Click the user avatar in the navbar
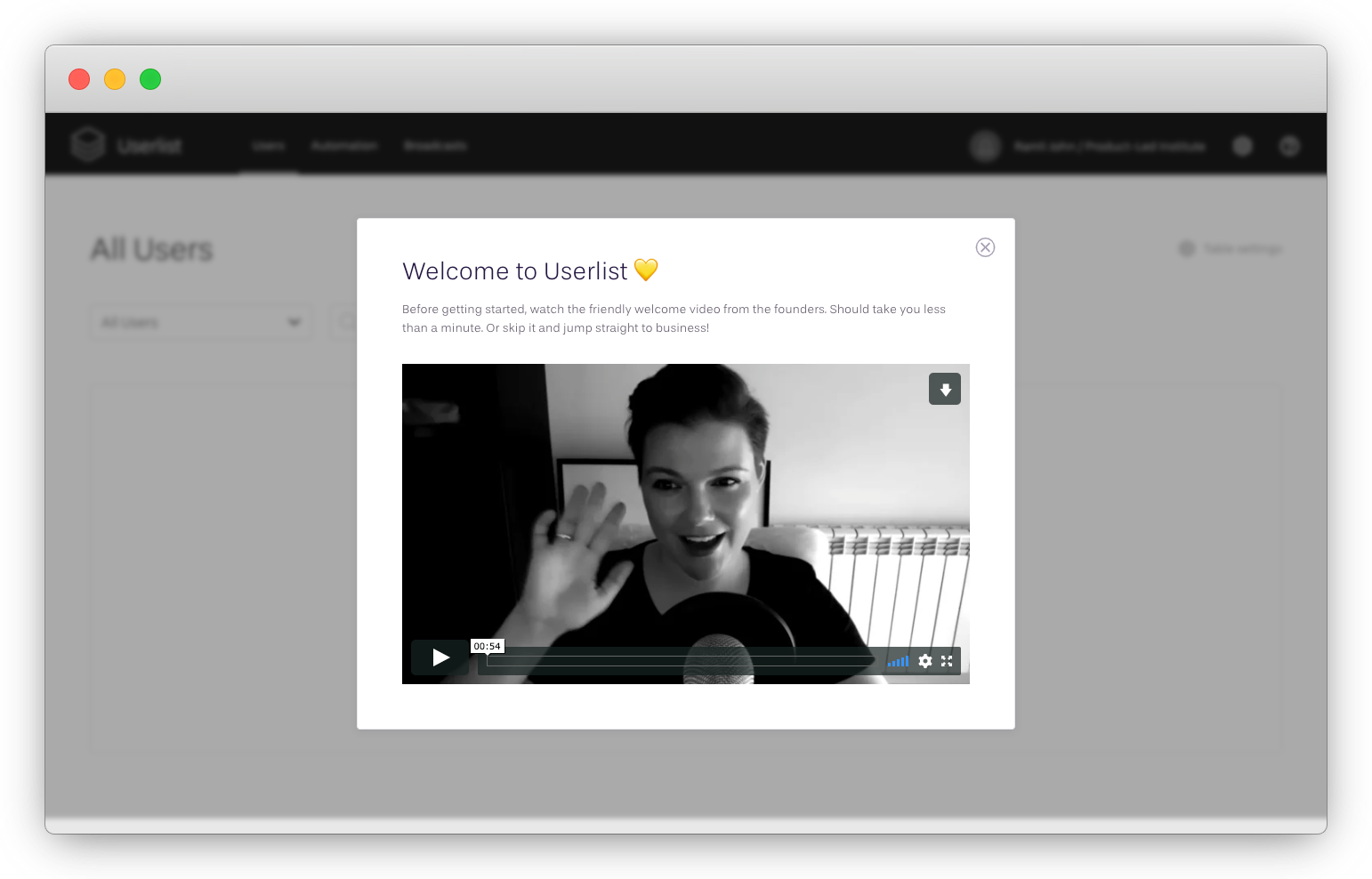Image resolution: width=1372 pixels, height=879 pixels. point(985,146)
